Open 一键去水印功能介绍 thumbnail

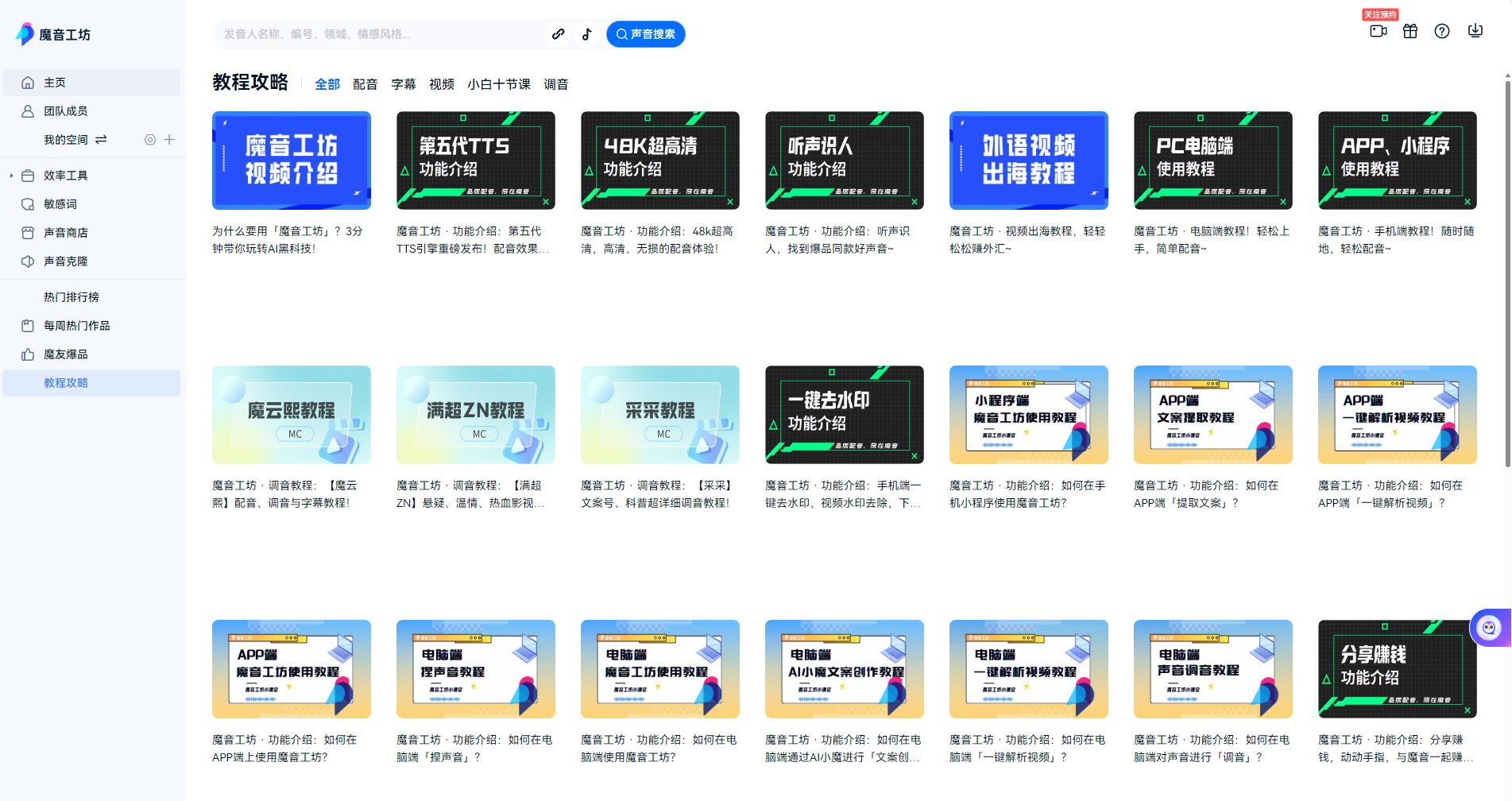click(845, 415)
